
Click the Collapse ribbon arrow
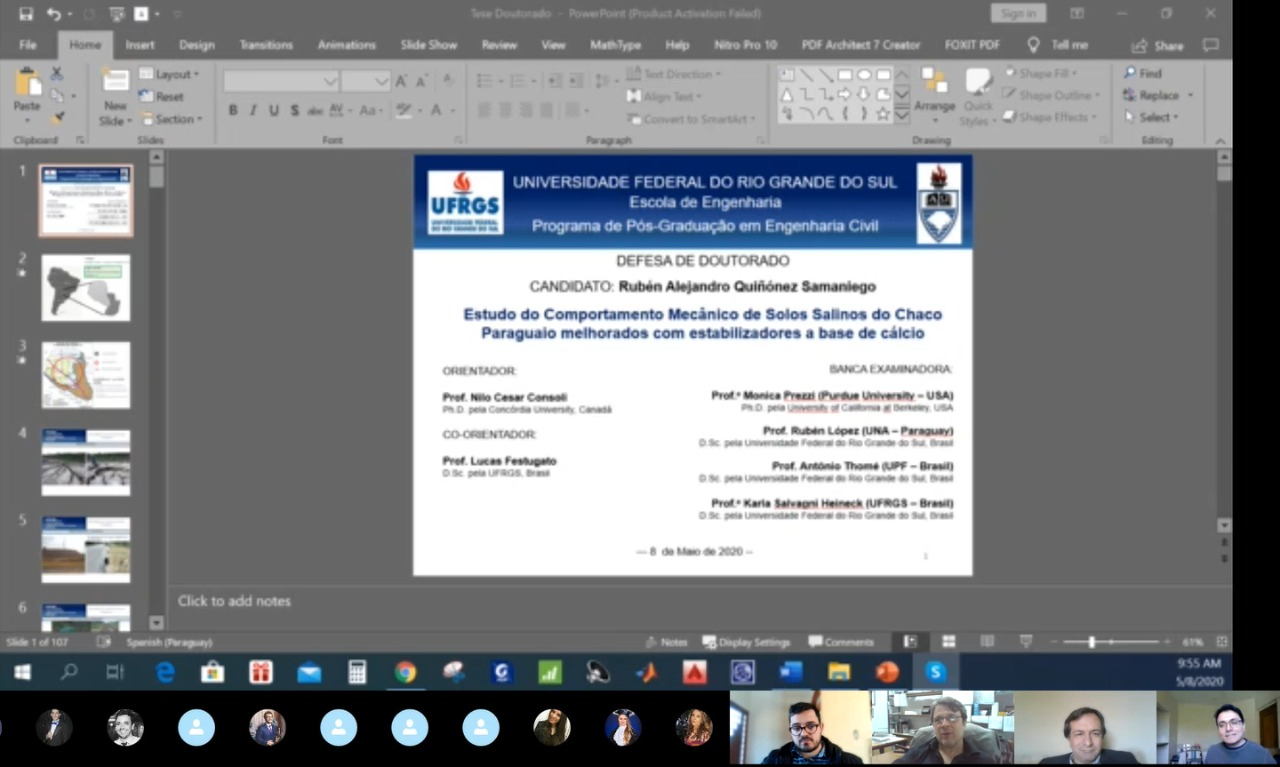coord(1220,140)
